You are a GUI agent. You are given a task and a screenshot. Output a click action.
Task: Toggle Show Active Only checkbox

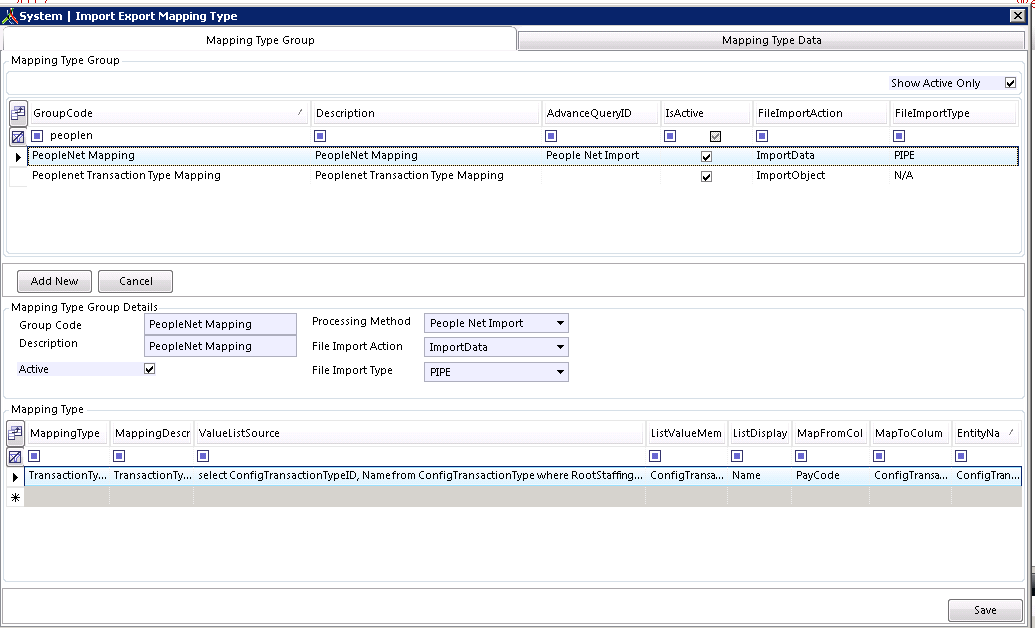point(1011,83)
